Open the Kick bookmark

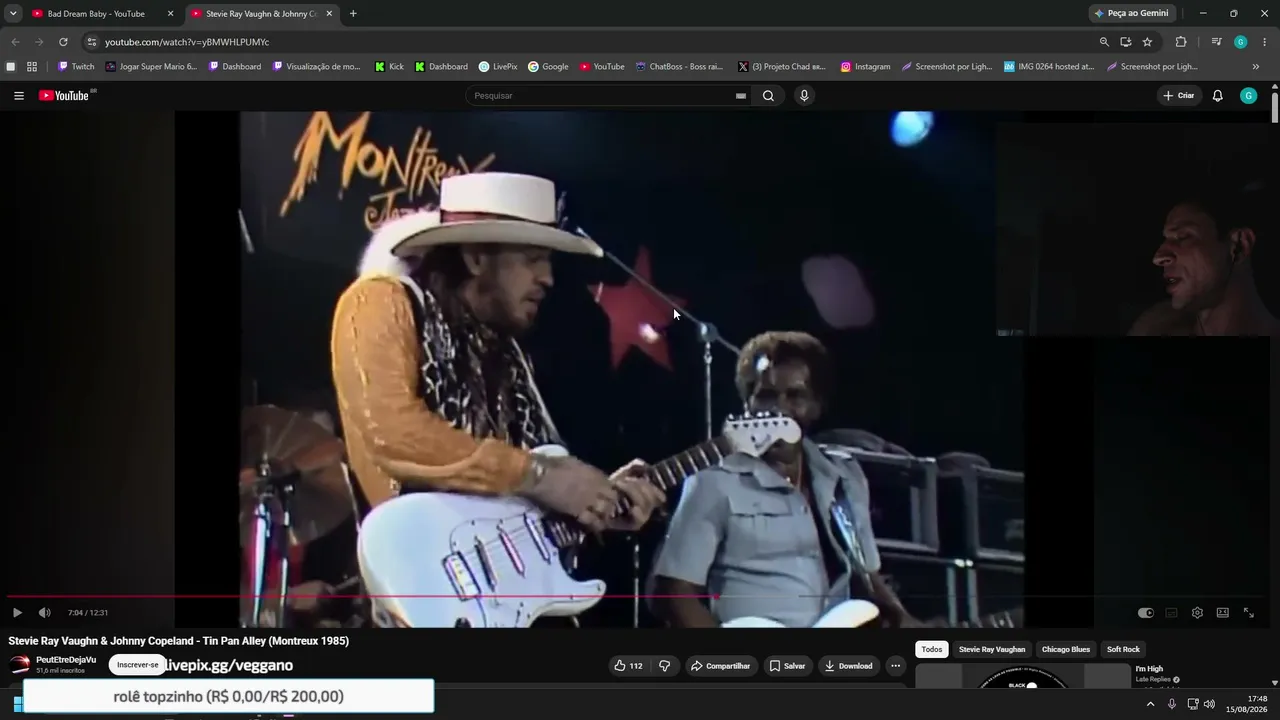pos(389,67)
